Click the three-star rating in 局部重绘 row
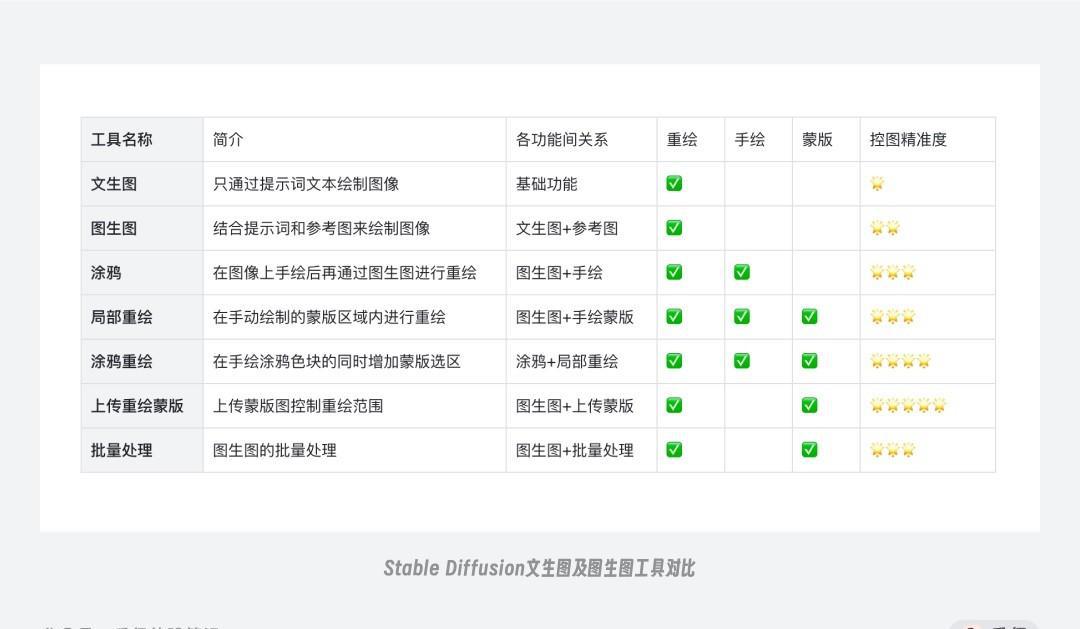 (x=893, y=316)
